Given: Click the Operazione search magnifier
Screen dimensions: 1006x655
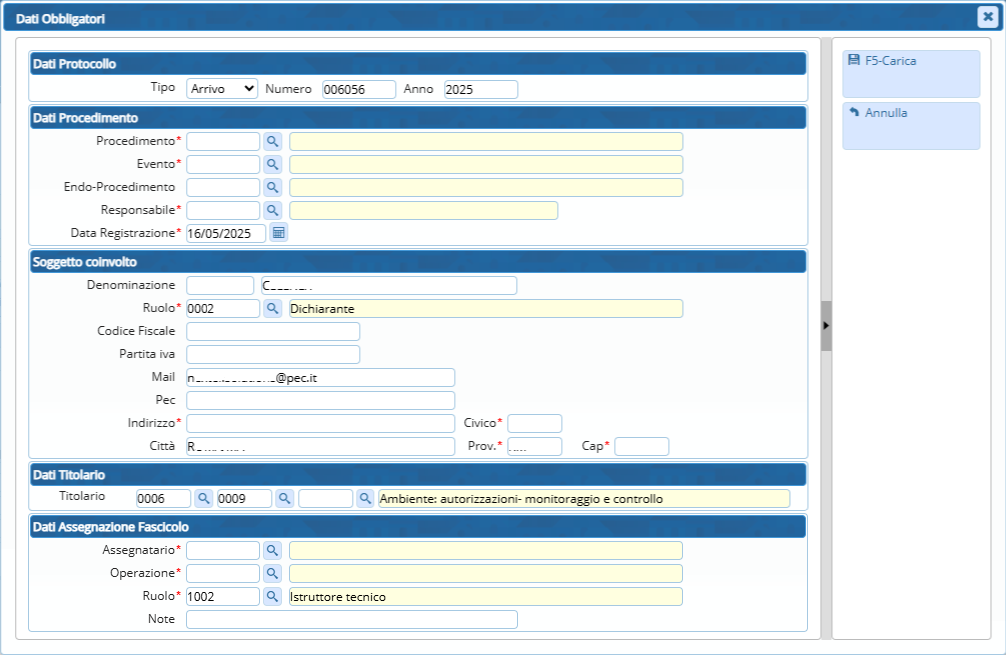Looking at the screenshot, I should 274,573.
